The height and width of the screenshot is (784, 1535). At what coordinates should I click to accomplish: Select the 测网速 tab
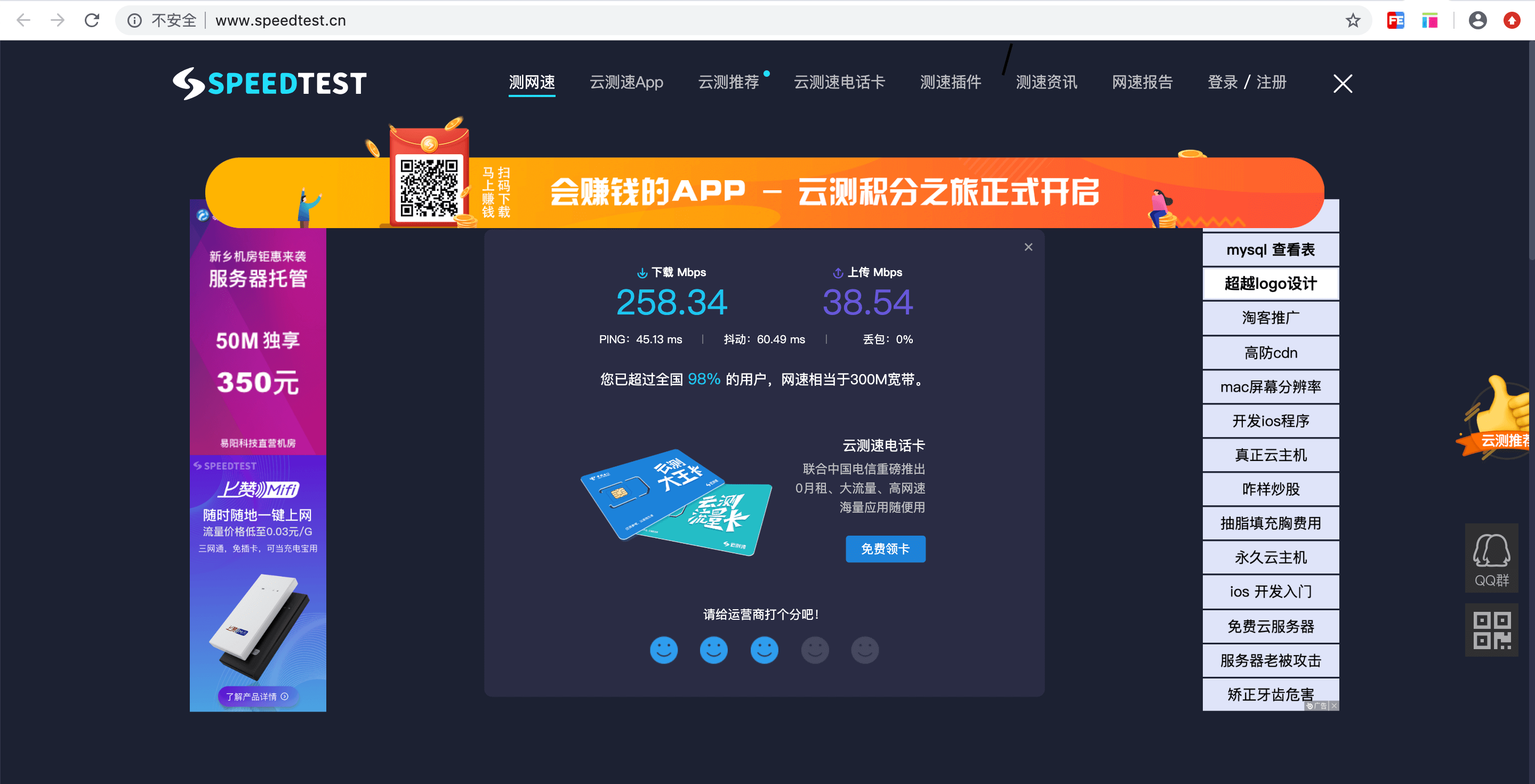[532, 82]
